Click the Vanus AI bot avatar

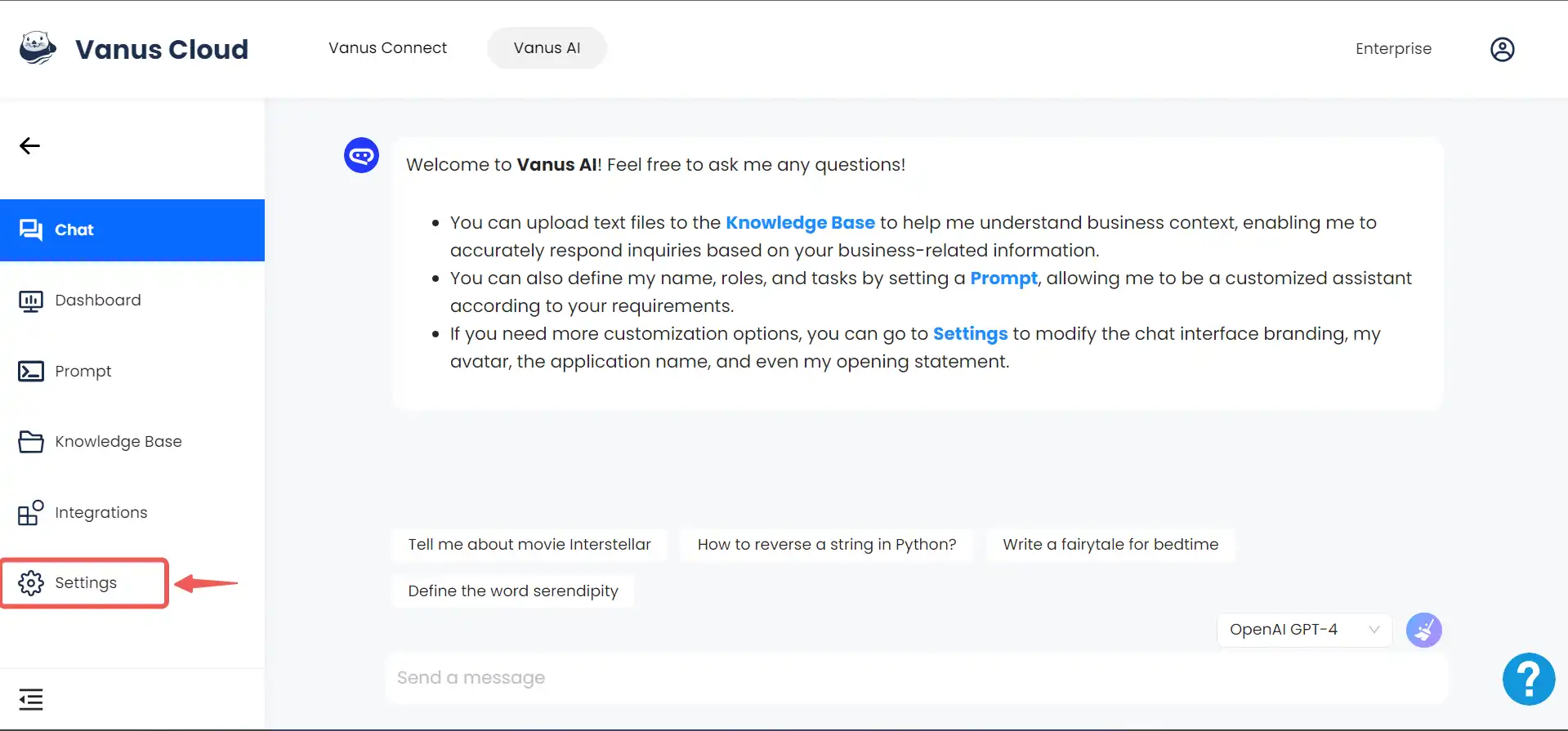coord(361,155)
